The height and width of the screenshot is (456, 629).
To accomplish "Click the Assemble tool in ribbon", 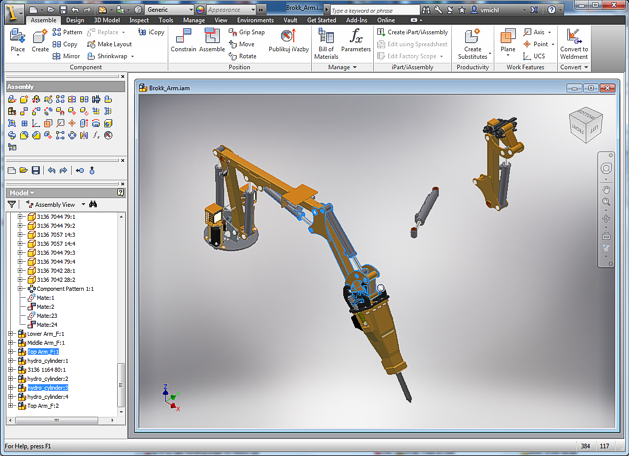I will tap(212, 41).
